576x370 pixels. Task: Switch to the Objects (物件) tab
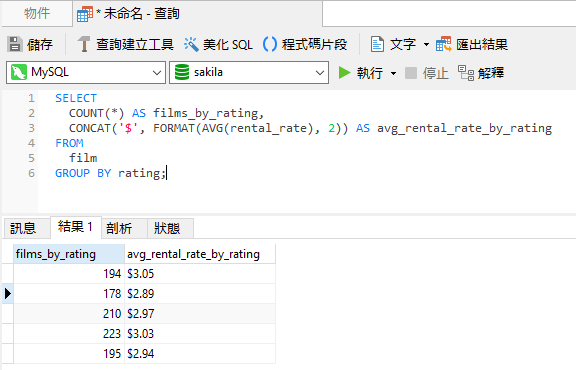pos(37,14)
